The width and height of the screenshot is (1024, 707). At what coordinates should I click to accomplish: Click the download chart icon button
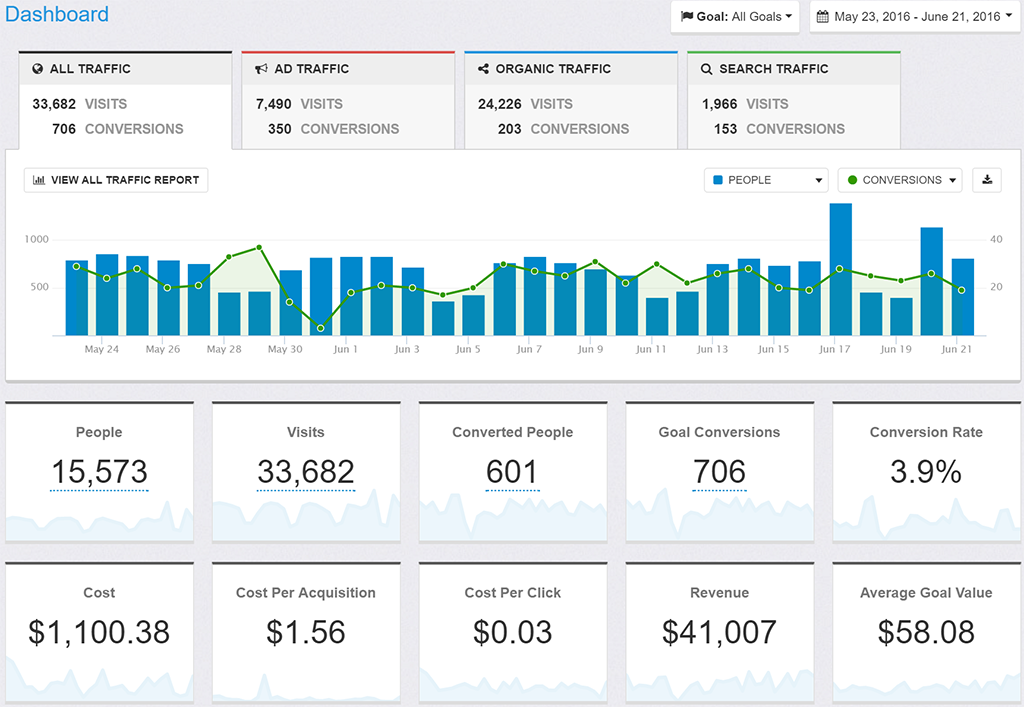987,180
